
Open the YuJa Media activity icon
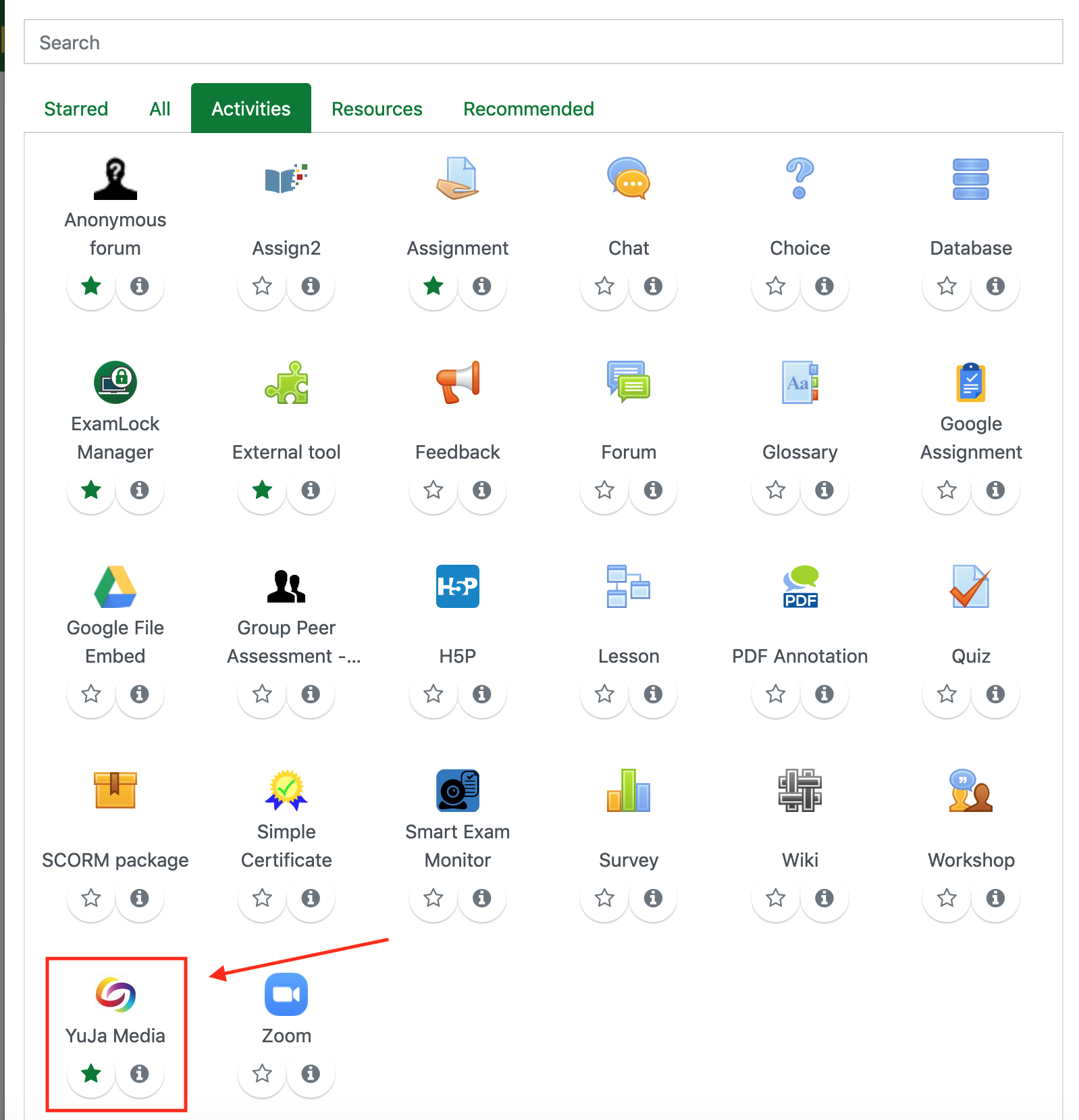click(x=115, y=994)
